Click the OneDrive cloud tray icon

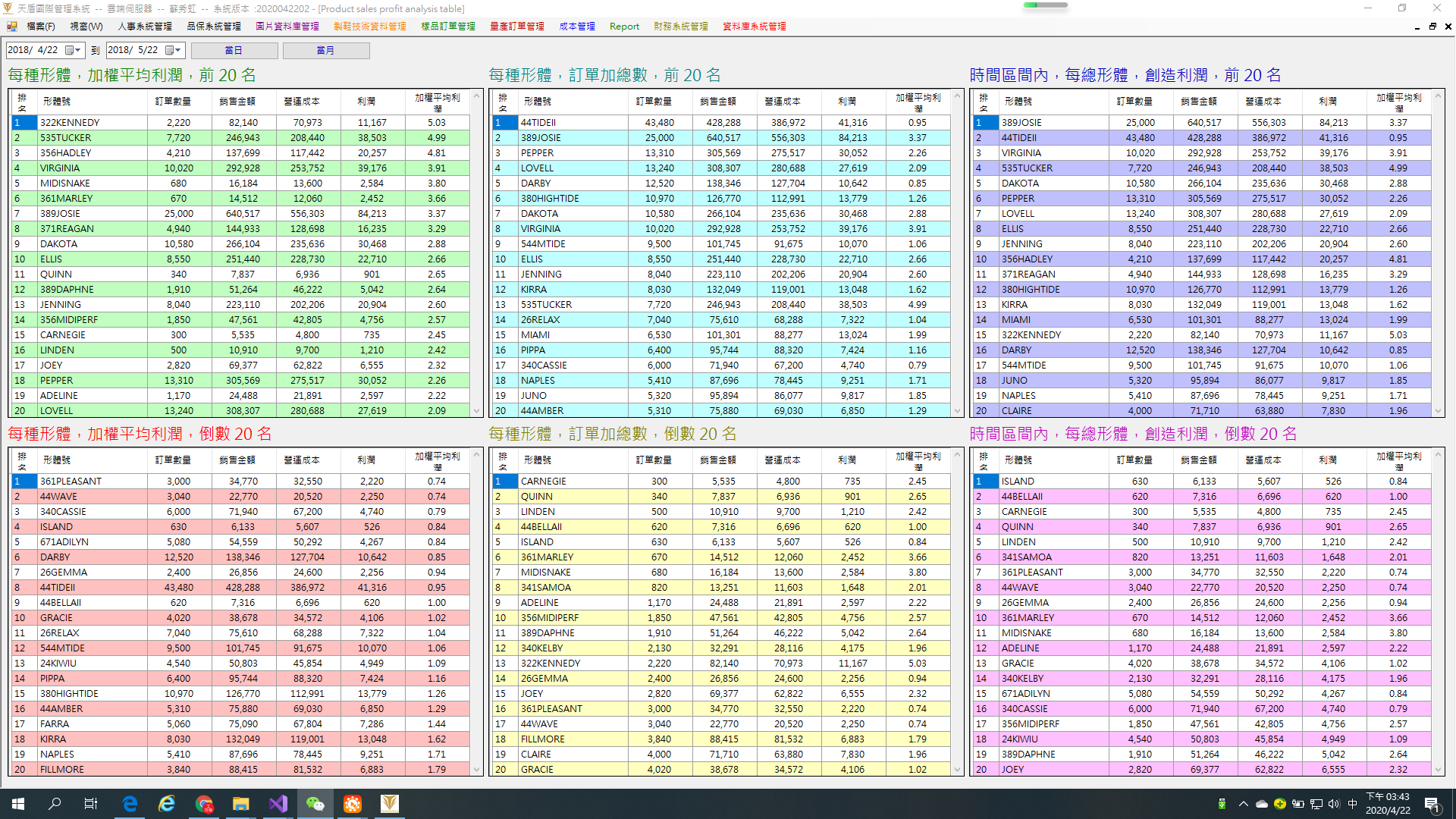coord(1261,804)
